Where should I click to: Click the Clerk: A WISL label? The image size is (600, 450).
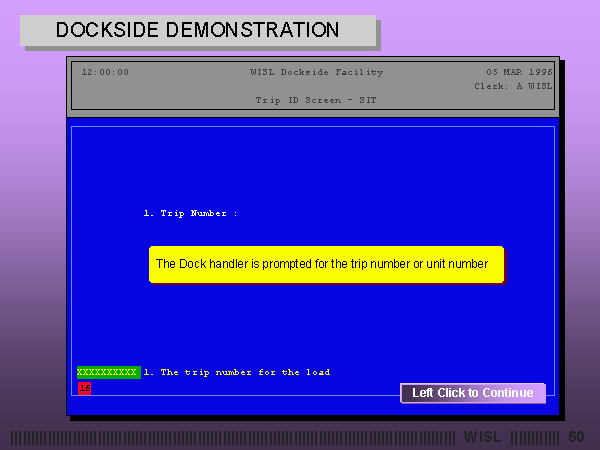[513, 86]
